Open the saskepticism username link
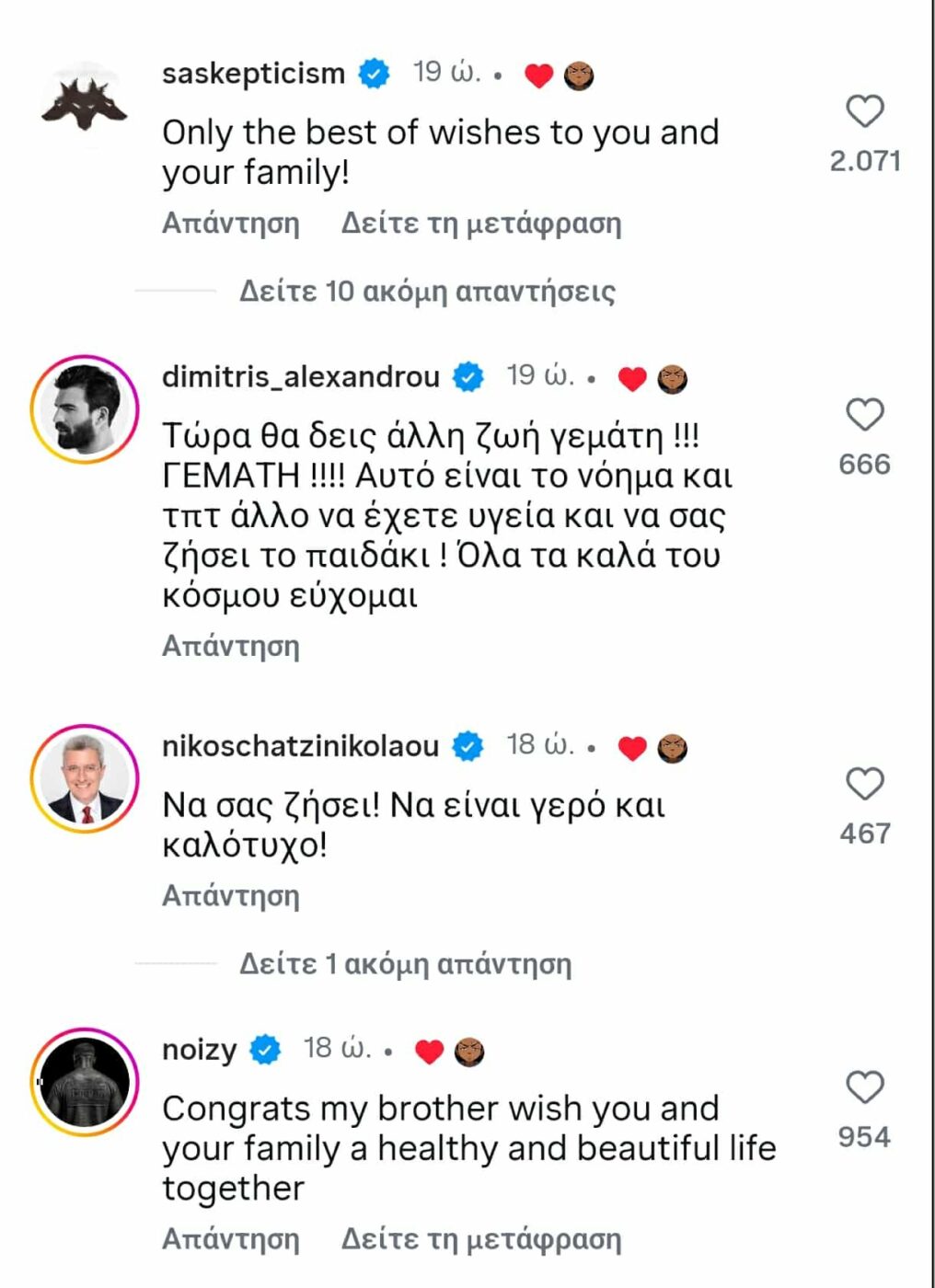 pos(253,73)
